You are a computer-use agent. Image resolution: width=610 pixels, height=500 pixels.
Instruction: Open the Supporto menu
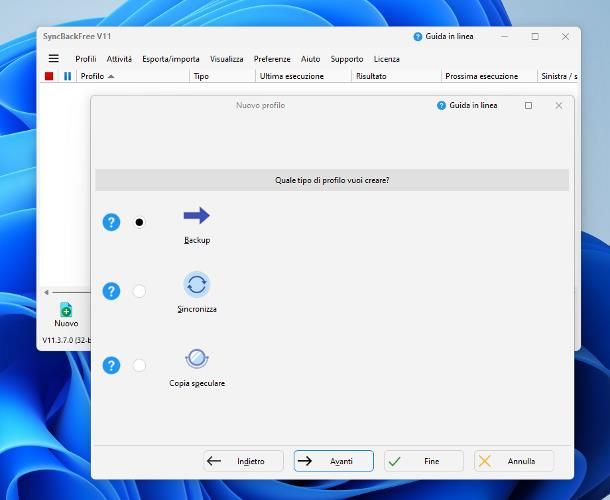(x=347, y=59)
